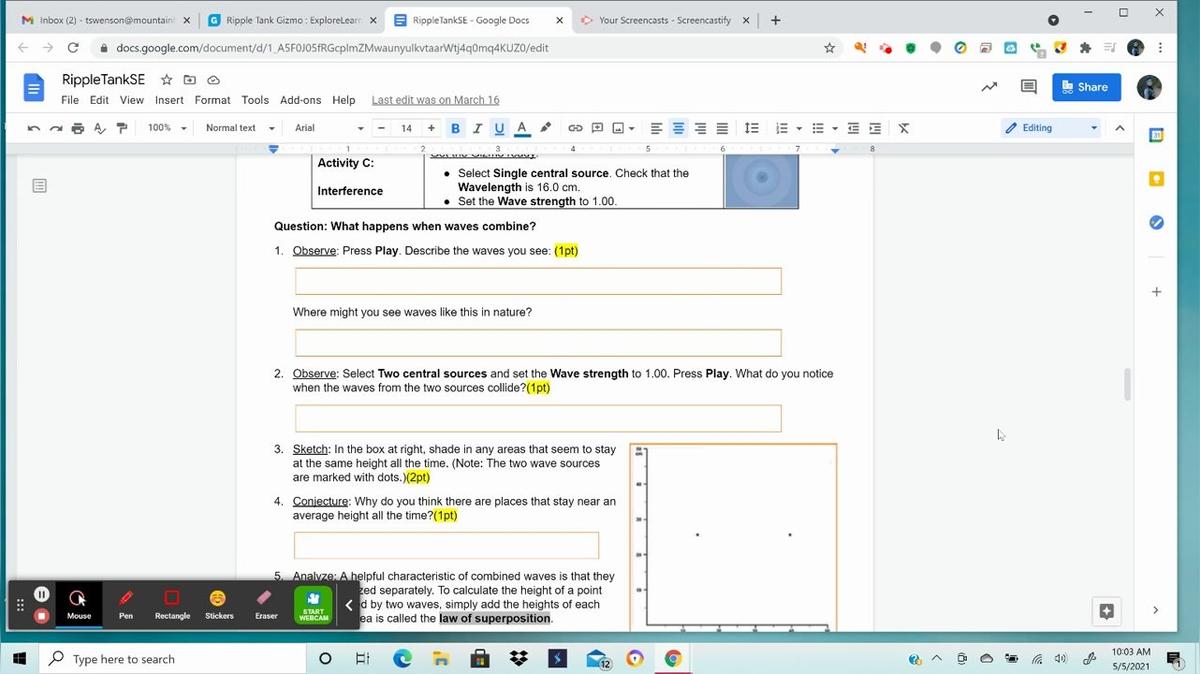The width and height of the screenshot is (1200, 674).
Task: Open the Normal text style dropdown
Action: tap(238, 128)
